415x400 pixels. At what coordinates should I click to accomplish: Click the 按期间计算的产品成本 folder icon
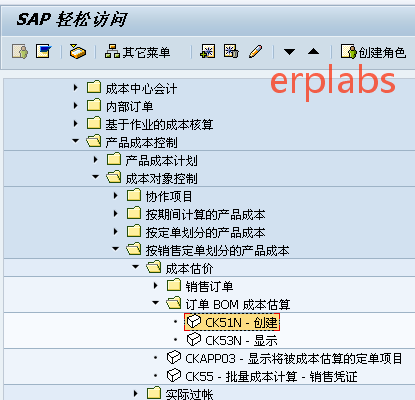[x=134, y=213]
